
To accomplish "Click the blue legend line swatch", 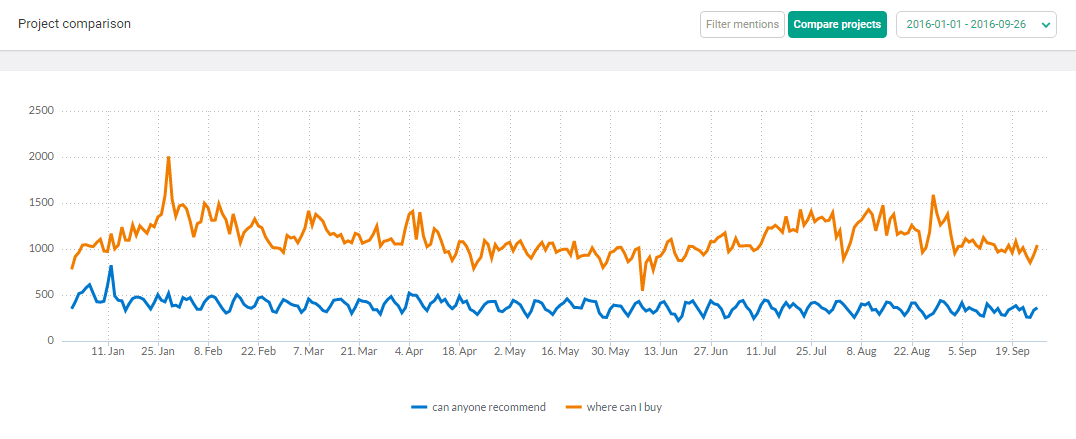I will [419, 407].
